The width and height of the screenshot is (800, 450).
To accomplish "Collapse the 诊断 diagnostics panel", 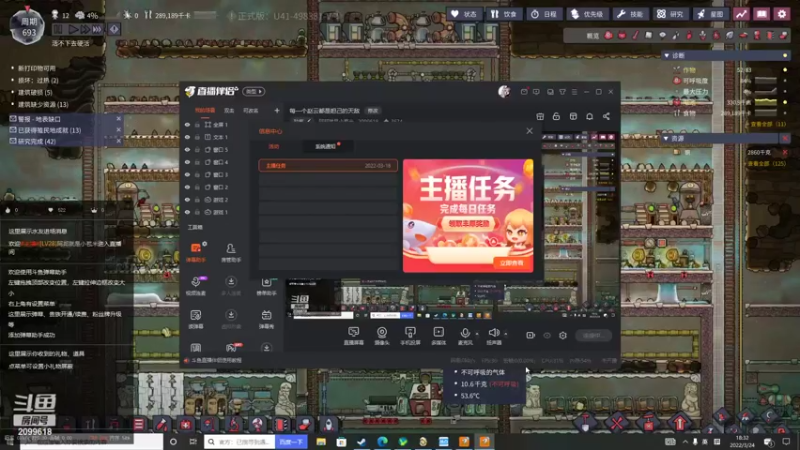I will (x=666, y=56).
